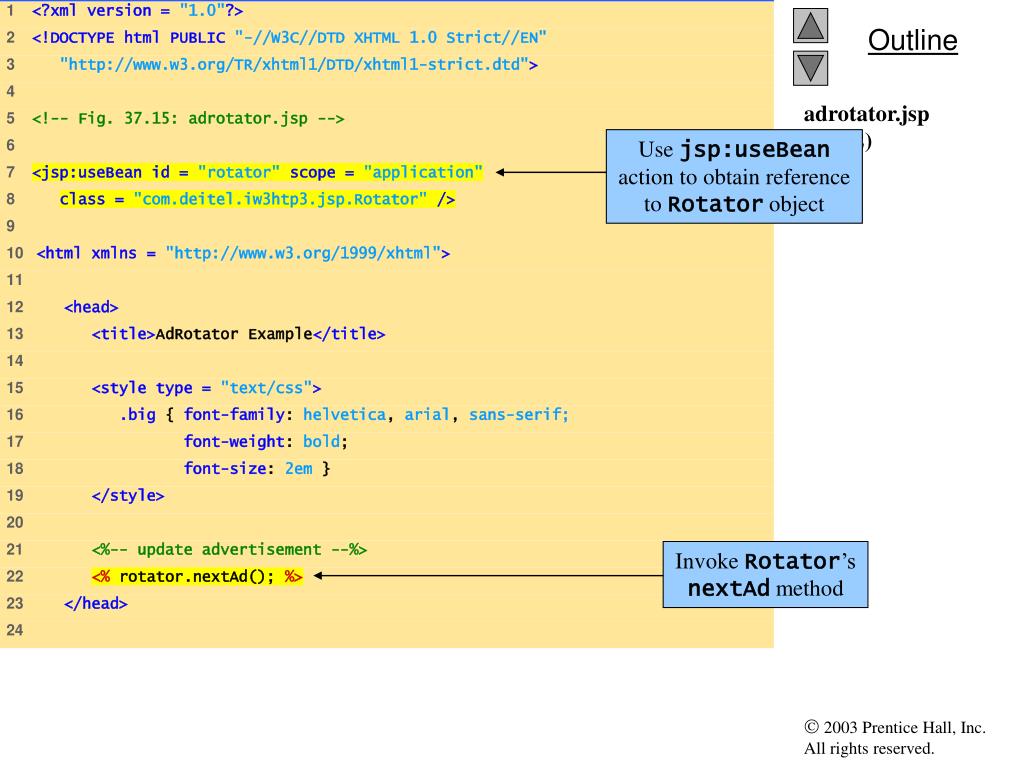The height and width of the screenshot is (768, 1024).
Task: Click line number 10 in the gutter
Action: coord(14,253)
